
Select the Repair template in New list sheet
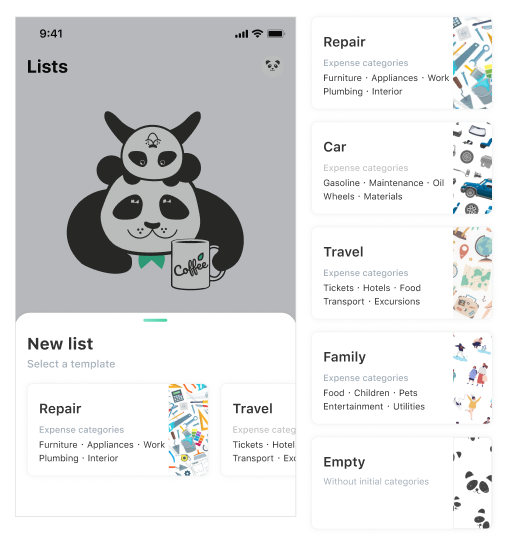coord(118,430)
